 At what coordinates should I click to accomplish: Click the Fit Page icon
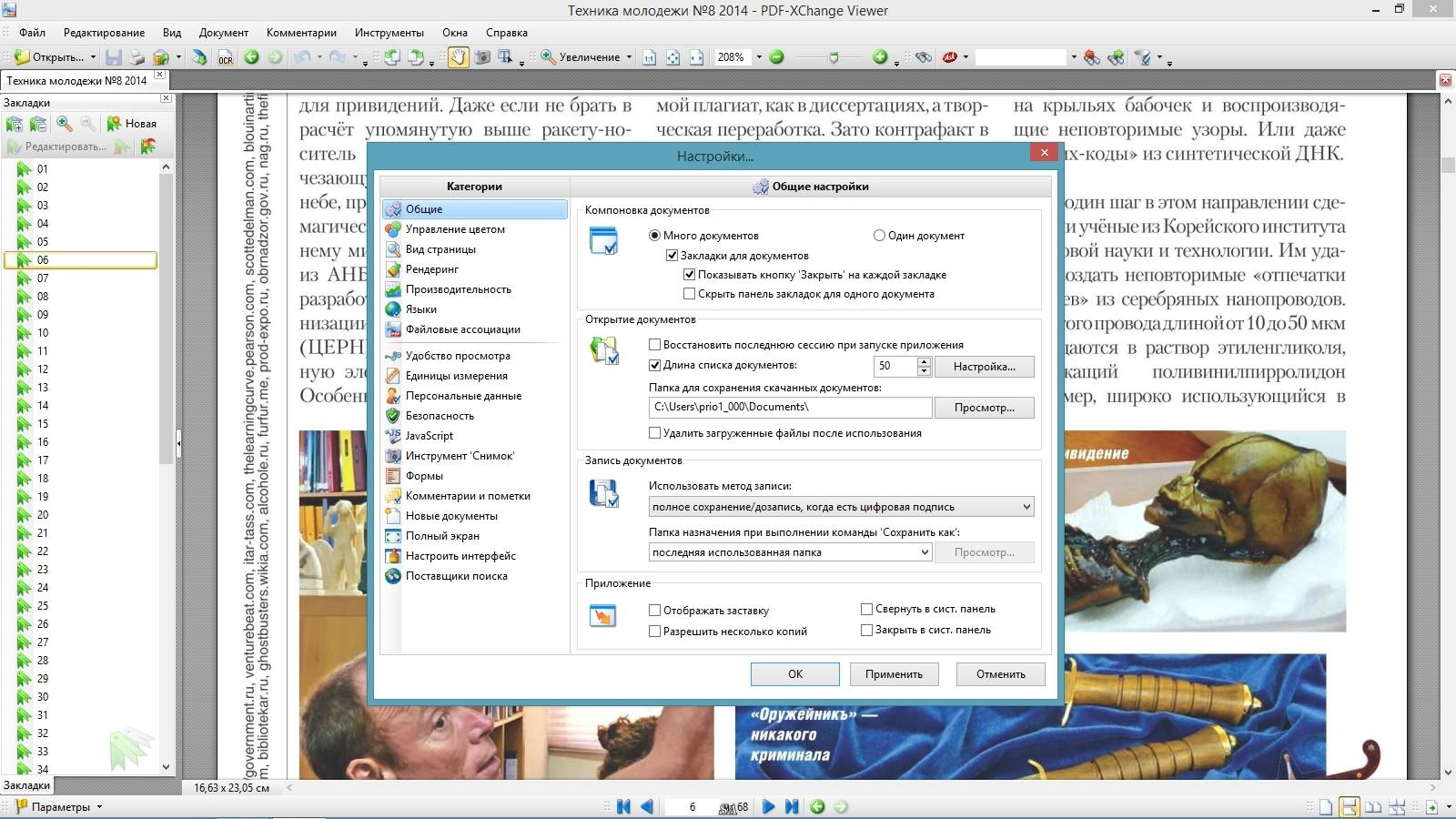pos(672,57)
